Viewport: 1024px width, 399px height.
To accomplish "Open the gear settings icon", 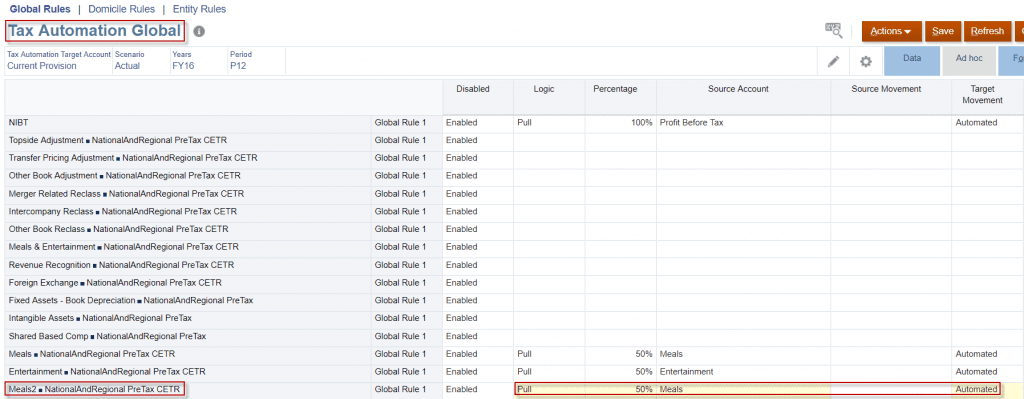I will [x=865, y=61].
